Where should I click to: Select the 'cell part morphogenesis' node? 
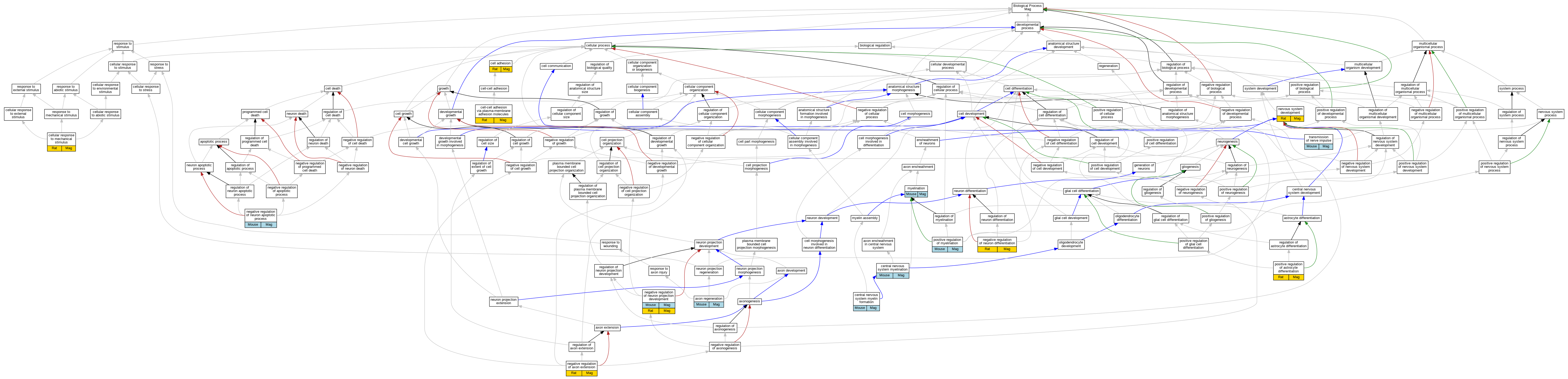[x=756, y=142]
